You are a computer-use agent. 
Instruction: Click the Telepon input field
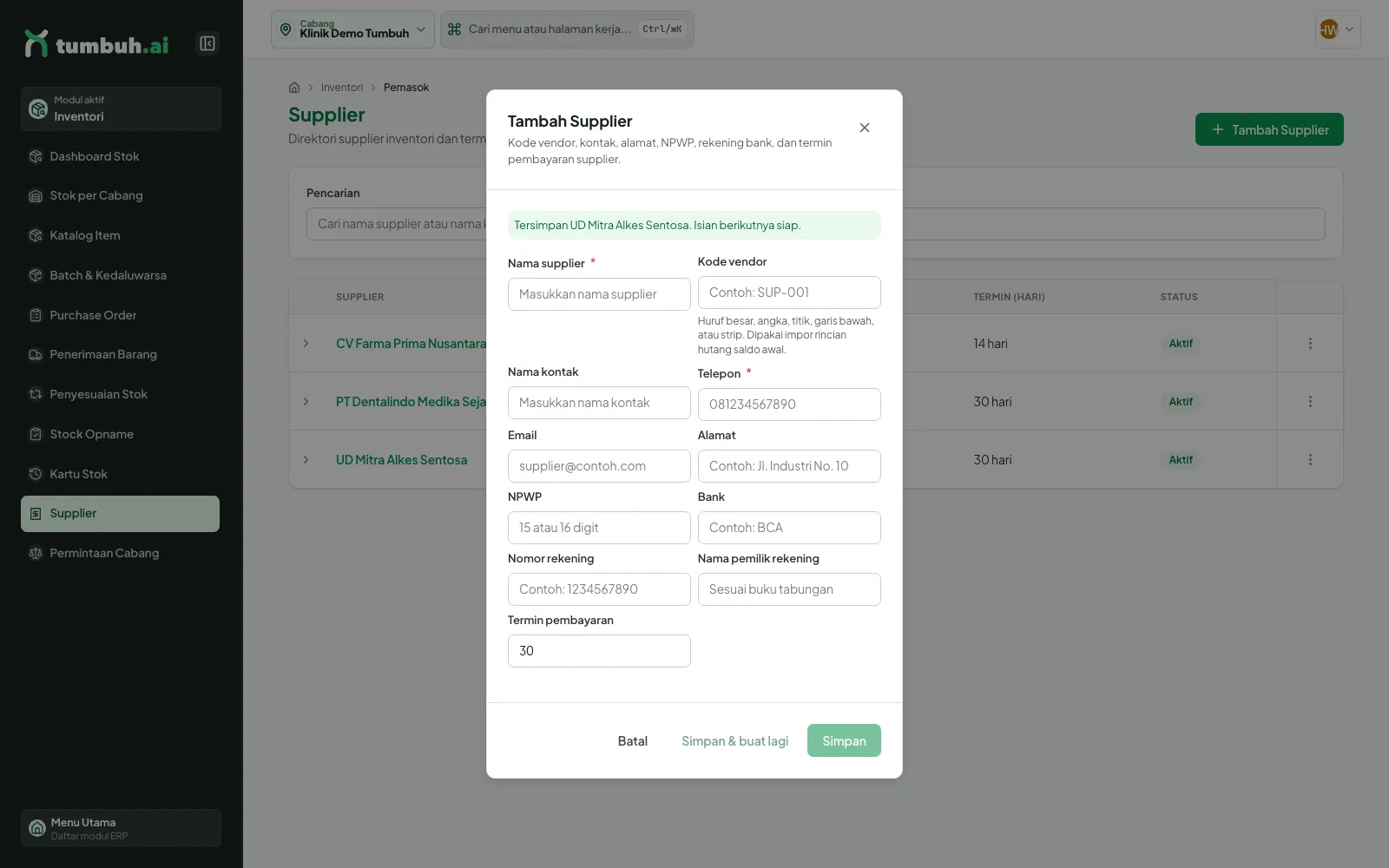tap(789, 404)
